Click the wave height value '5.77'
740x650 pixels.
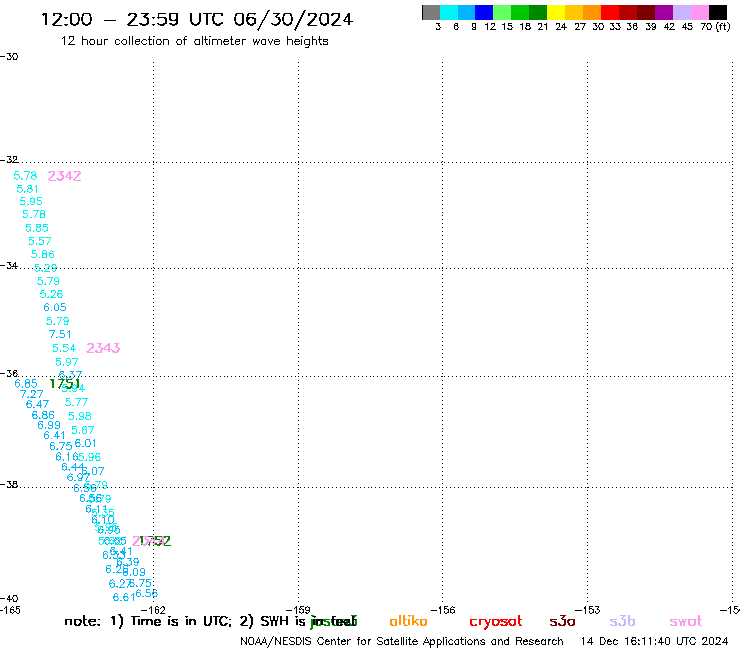pyautogui.click(x=76, y=402)
